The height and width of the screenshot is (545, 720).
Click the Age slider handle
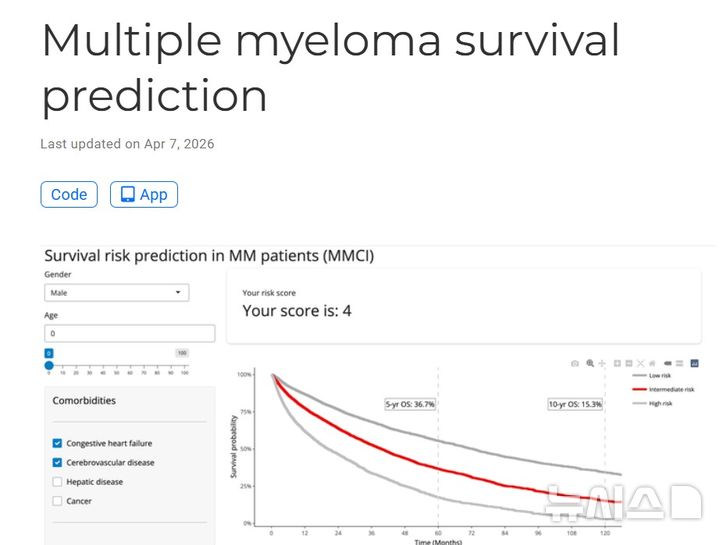coord(49,365)
